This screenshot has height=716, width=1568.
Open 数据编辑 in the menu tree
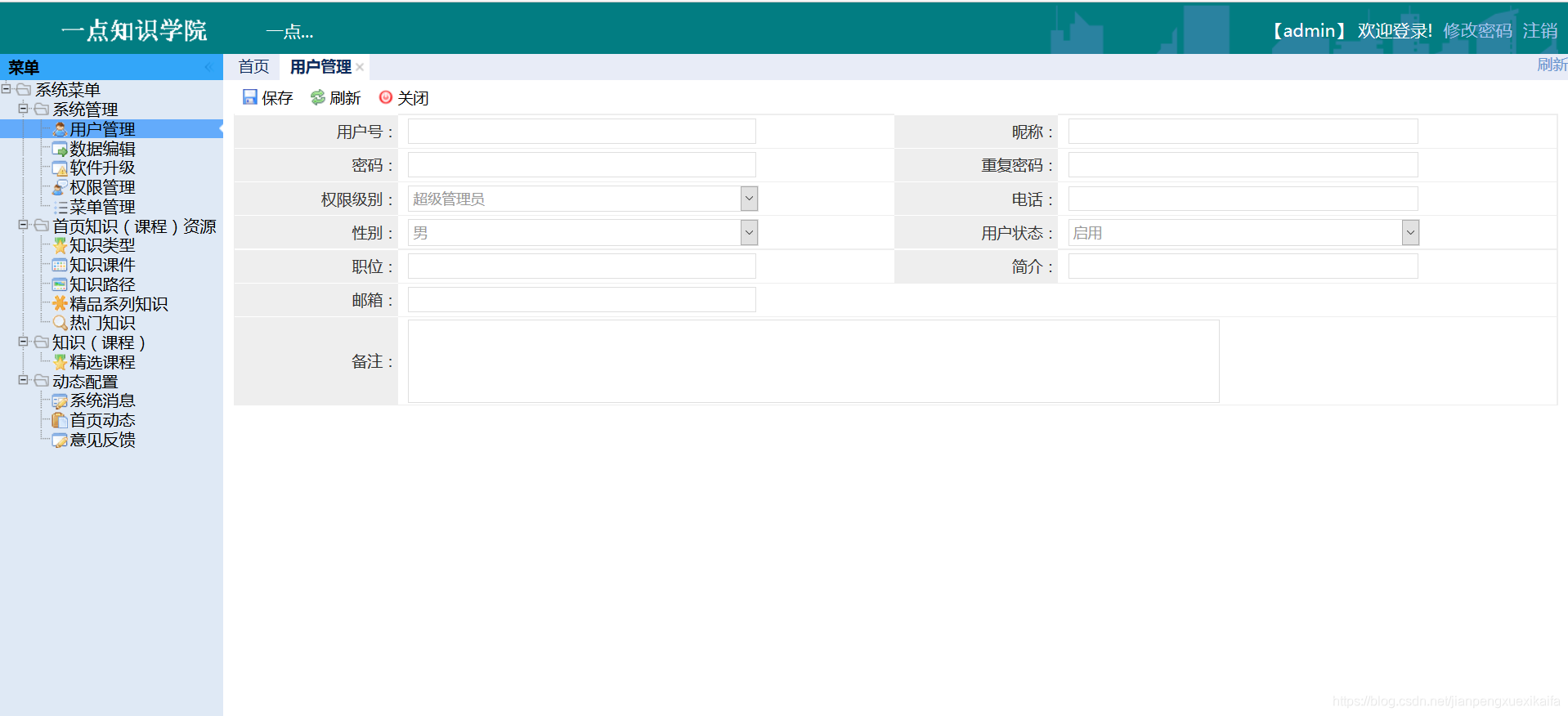[x=102, y=149]
